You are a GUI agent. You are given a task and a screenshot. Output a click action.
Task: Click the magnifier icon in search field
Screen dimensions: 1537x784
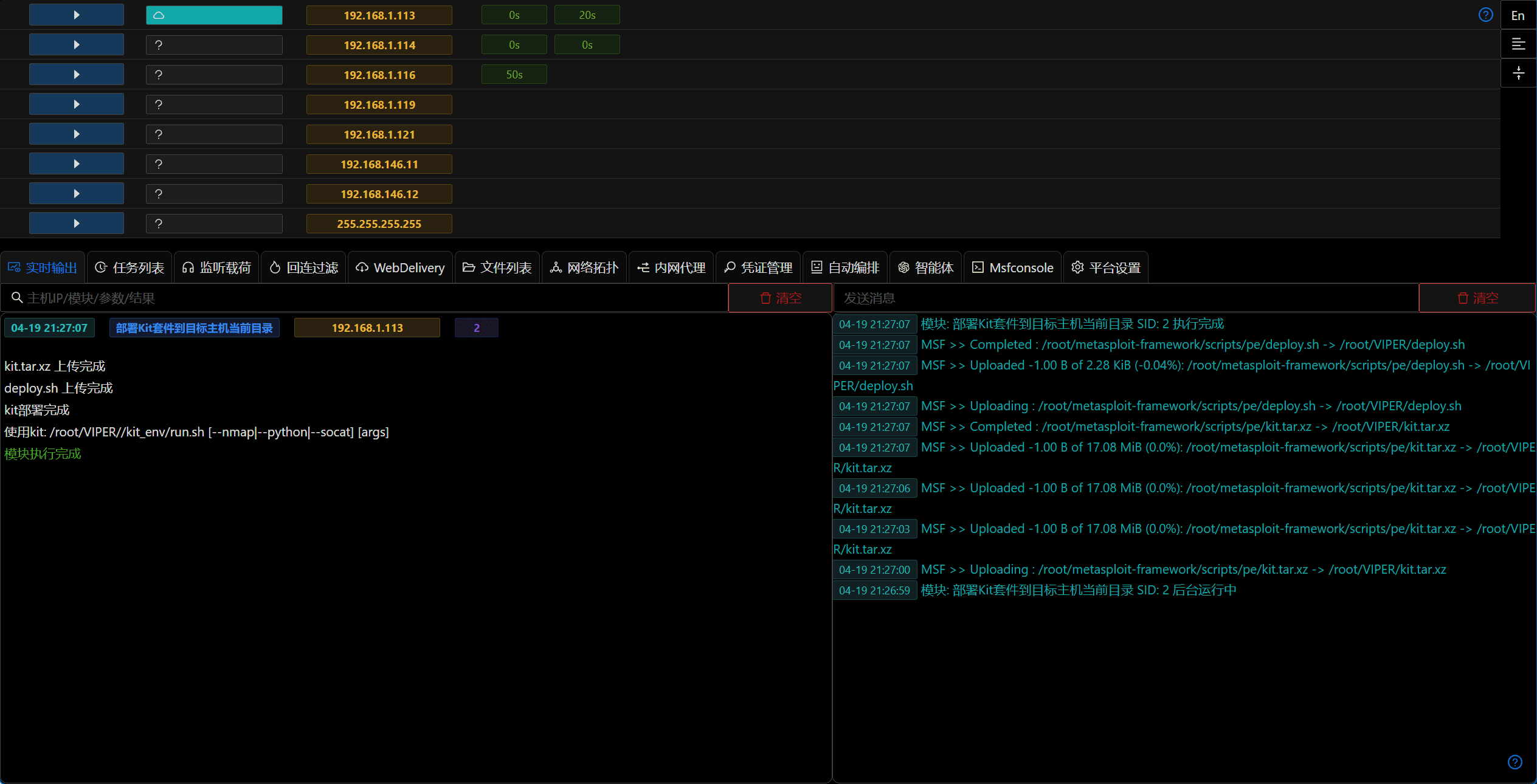[17, 298]
